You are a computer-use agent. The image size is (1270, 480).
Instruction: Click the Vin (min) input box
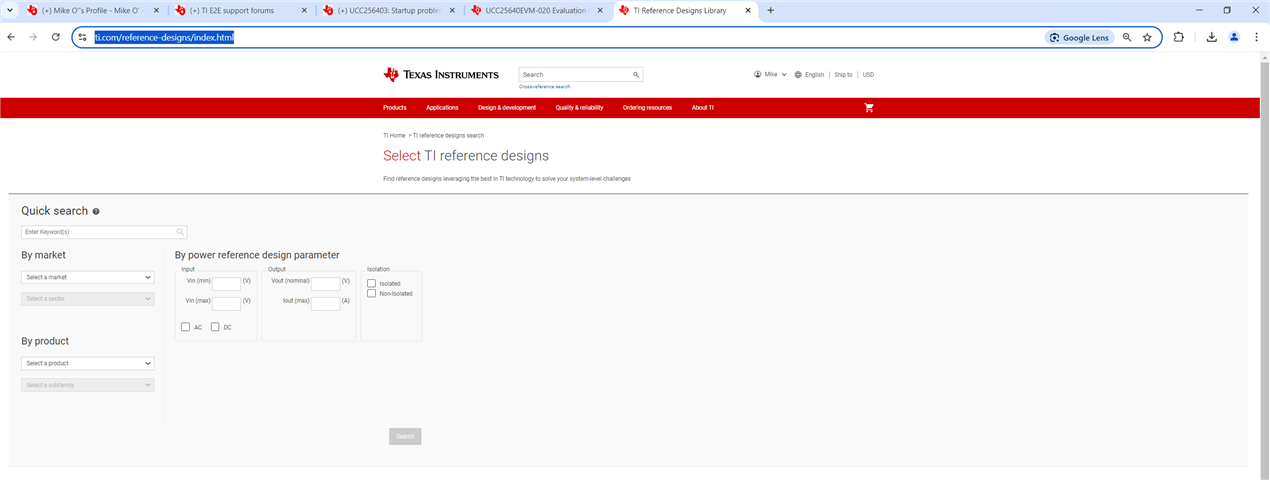pyautogui.click(x=226, y=284)
